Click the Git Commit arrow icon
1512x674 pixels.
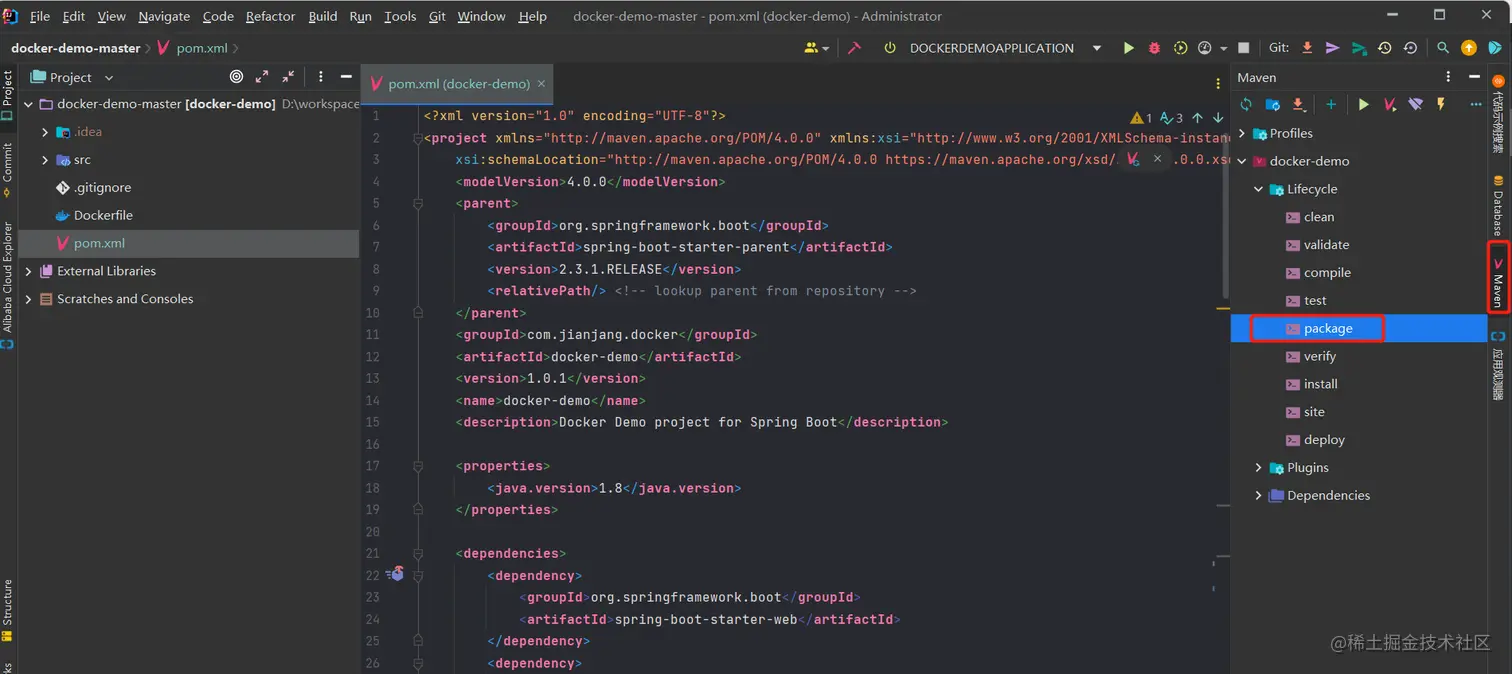click(x=1333, y=48)
